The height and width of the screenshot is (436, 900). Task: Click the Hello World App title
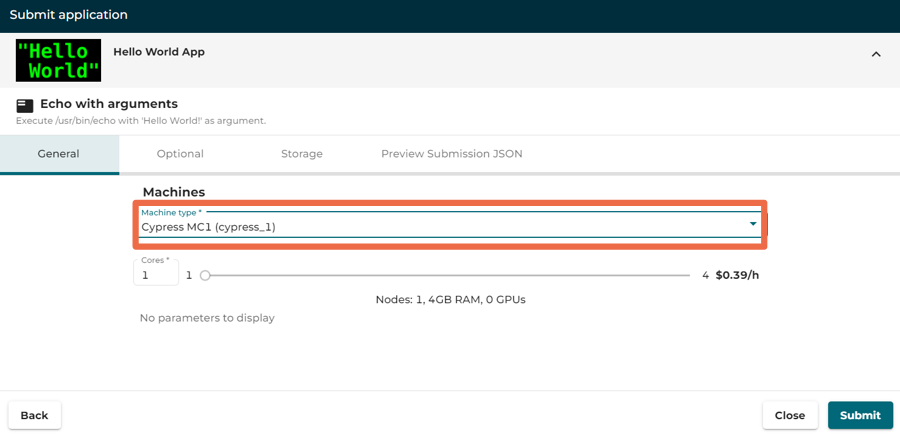pos(159,52)
